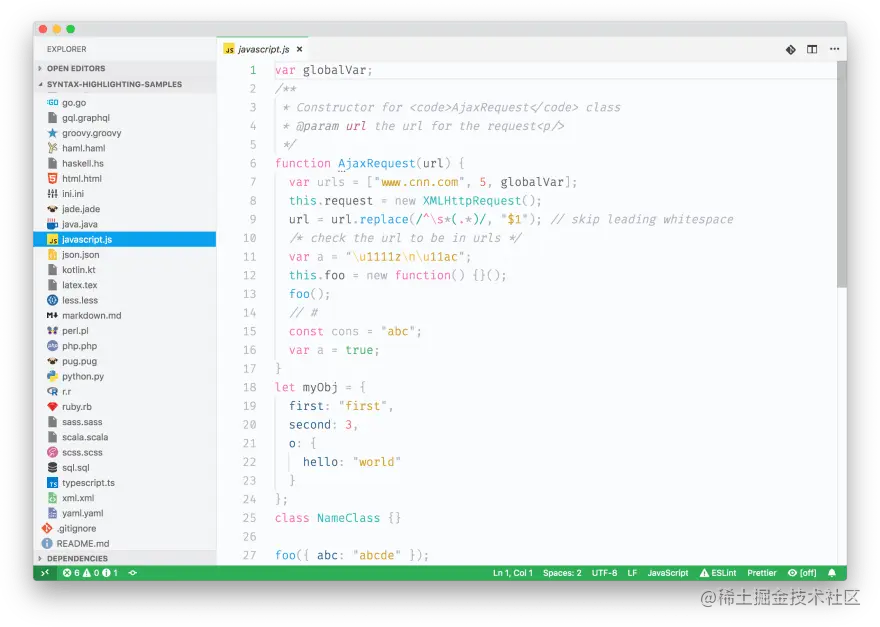Open kotlin.kt in the explorer
The width and height of the screenshot is (880, 627).
click(125, 270)
